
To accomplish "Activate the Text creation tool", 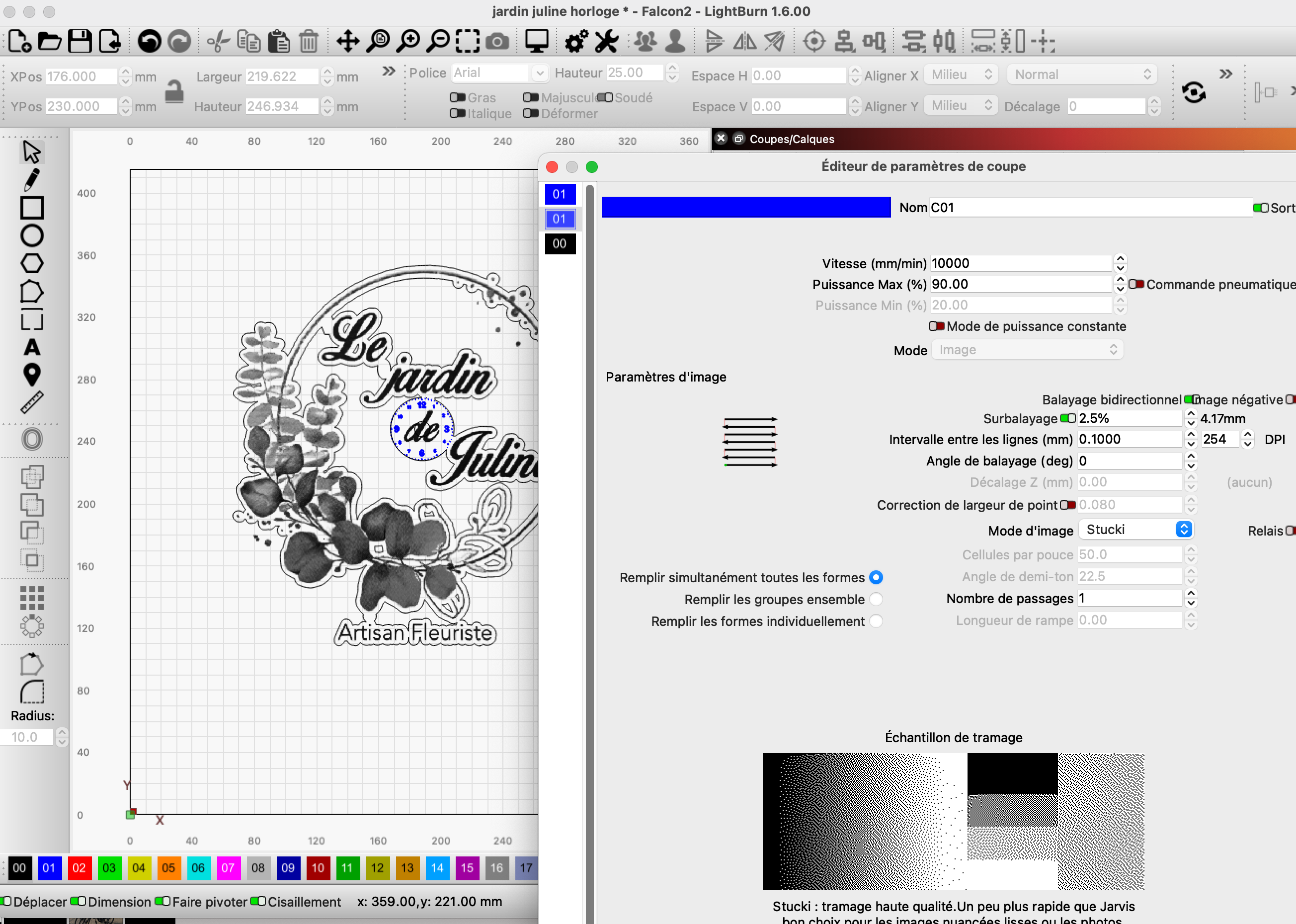I will (x=32, y=347).
